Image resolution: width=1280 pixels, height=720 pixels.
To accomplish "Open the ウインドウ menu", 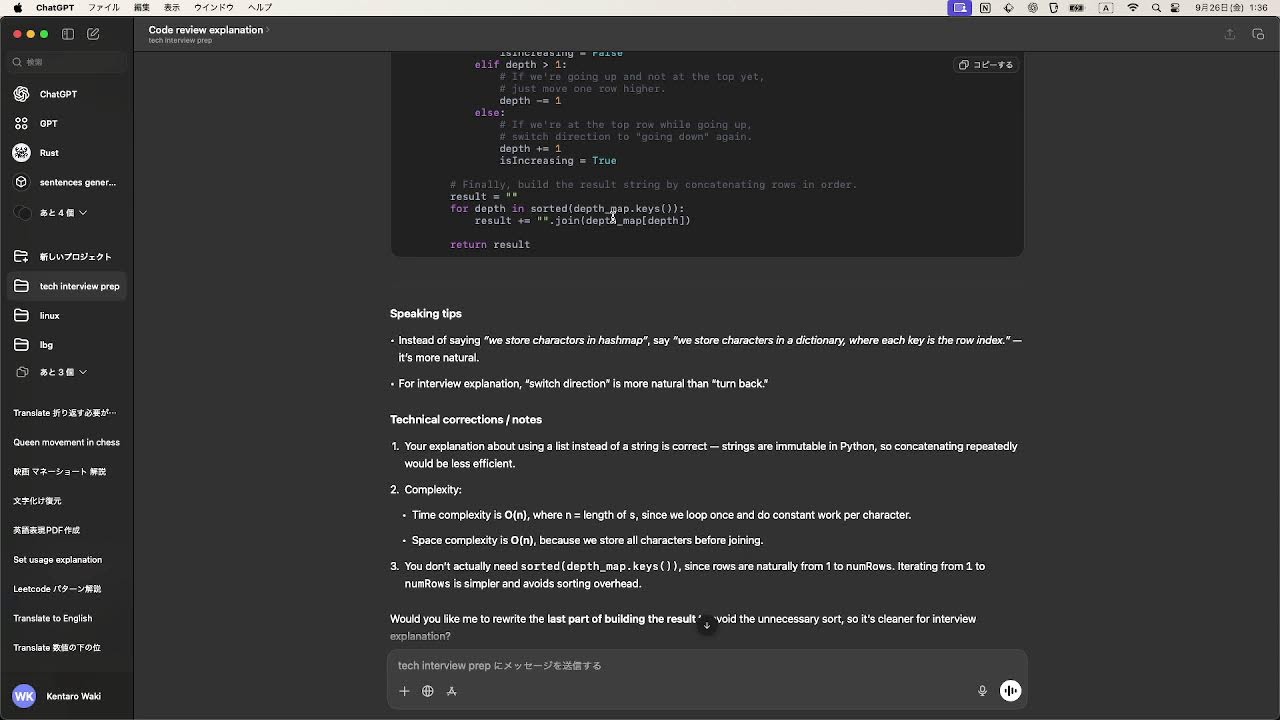I will click(214, 8).
